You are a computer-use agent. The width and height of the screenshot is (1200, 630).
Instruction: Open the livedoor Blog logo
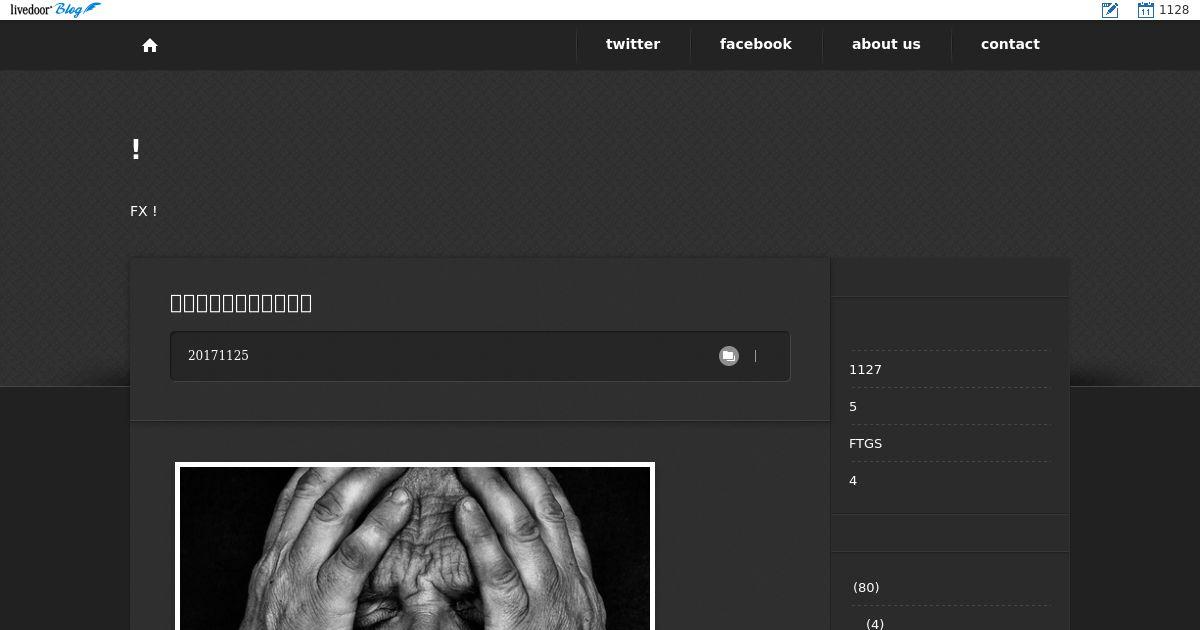coord(55,10)
